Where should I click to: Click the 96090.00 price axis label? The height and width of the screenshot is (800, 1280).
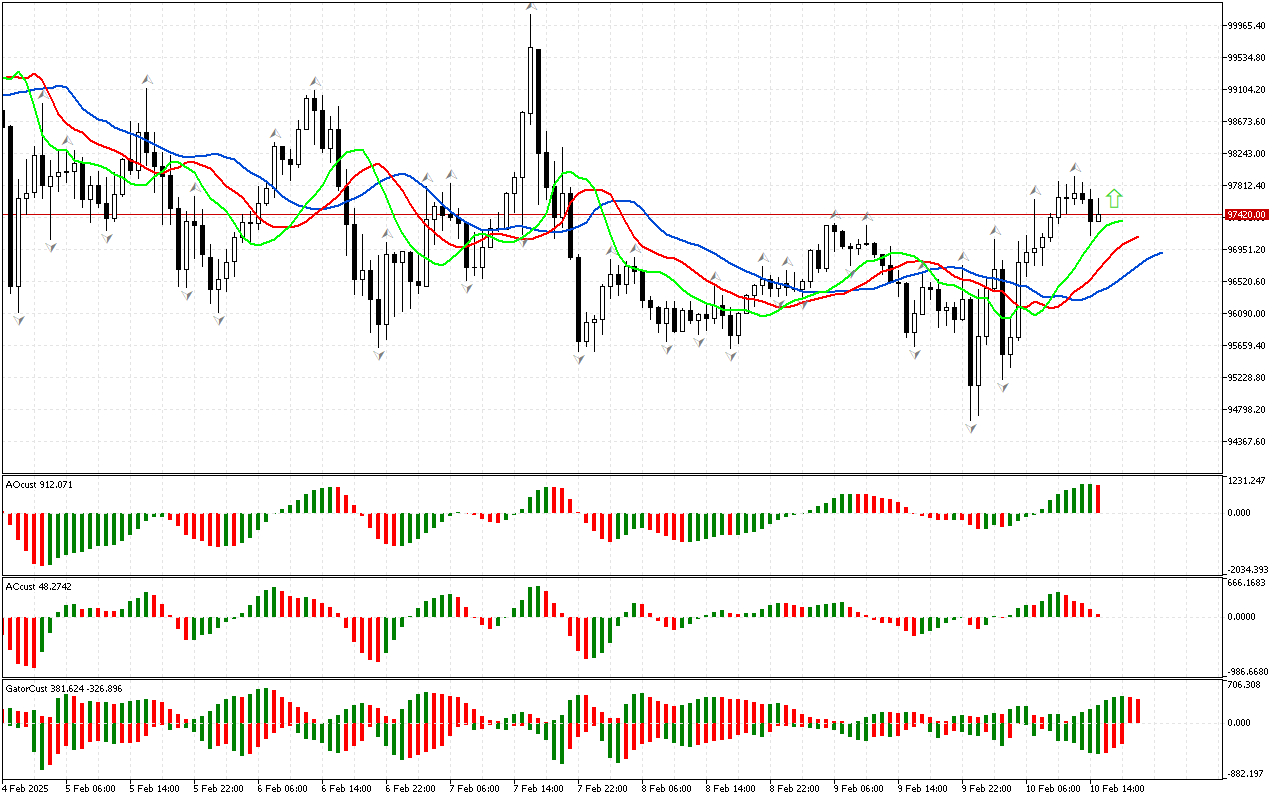1247,314
